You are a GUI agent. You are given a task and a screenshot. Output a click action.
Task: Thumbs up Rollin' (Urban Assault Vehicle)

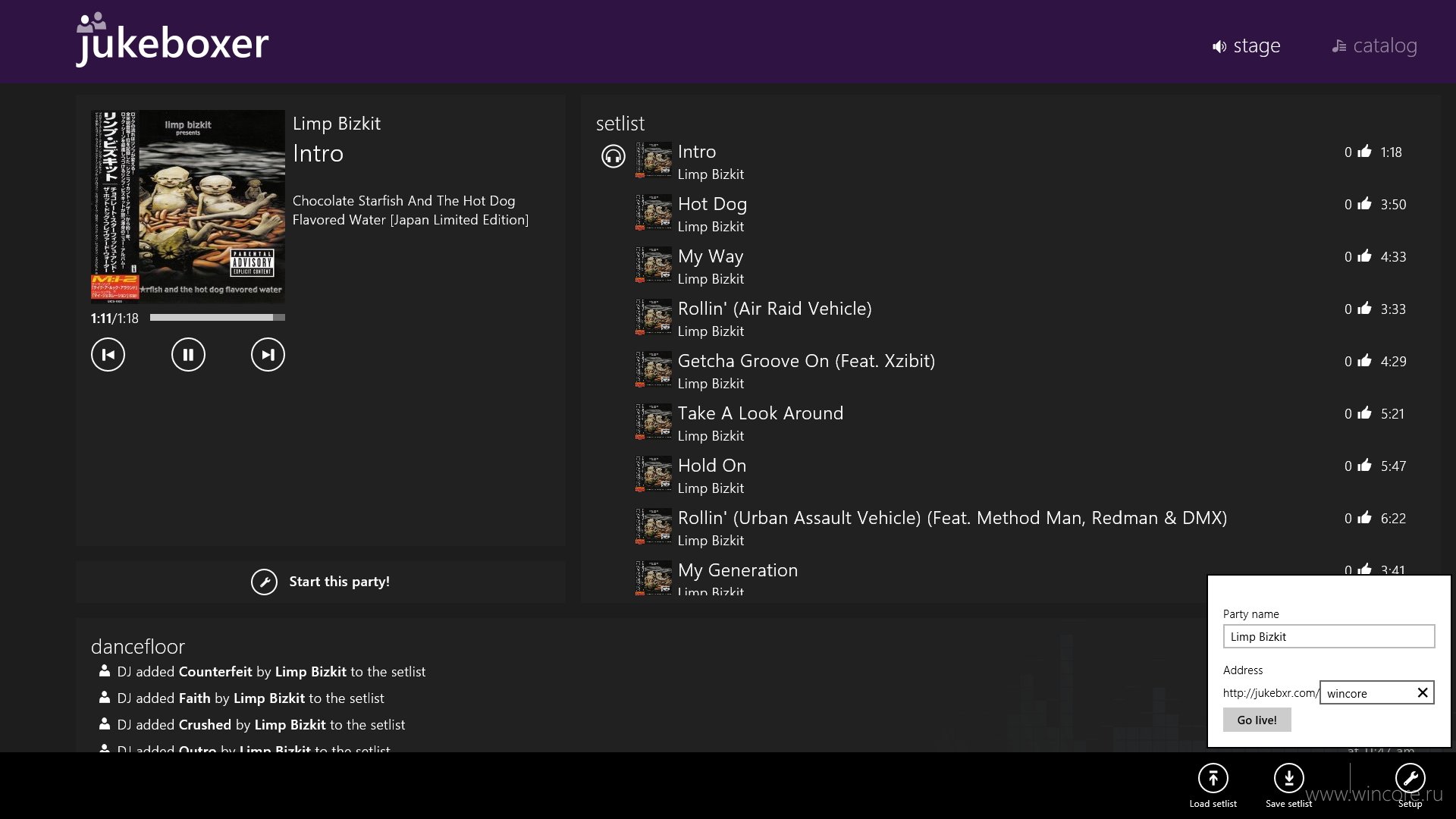click(1364, 518)
